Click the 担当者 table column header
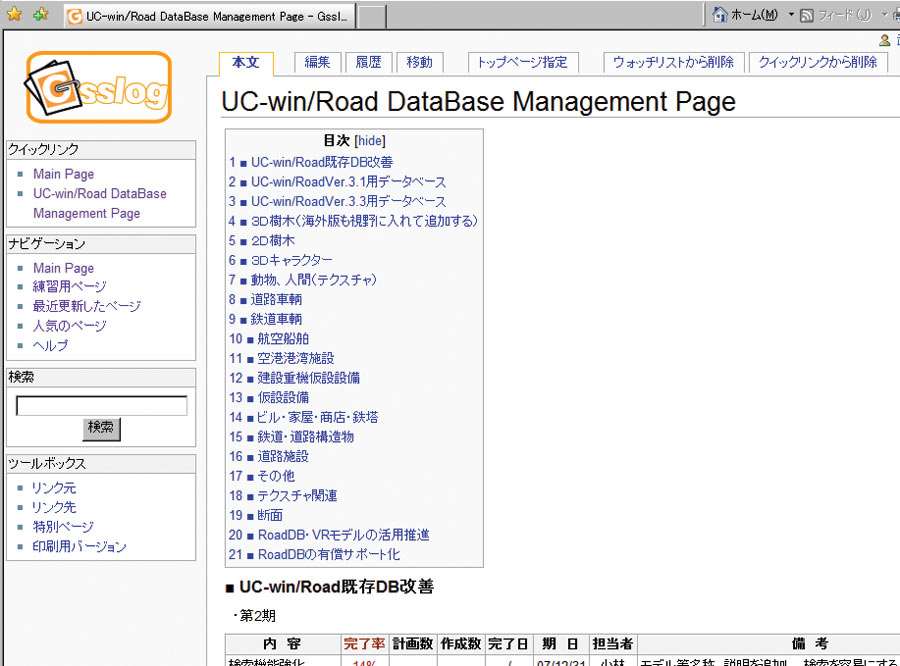 click(613, 644)
